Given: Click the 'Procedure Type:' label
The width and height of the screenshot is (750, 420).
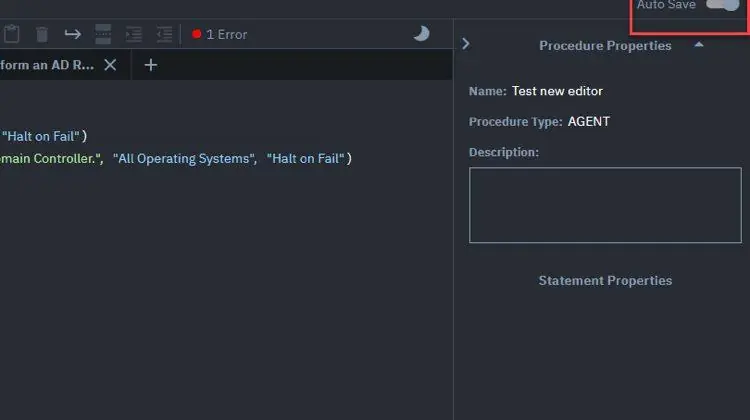Looking at the screenshot, I should pos(516,122).
